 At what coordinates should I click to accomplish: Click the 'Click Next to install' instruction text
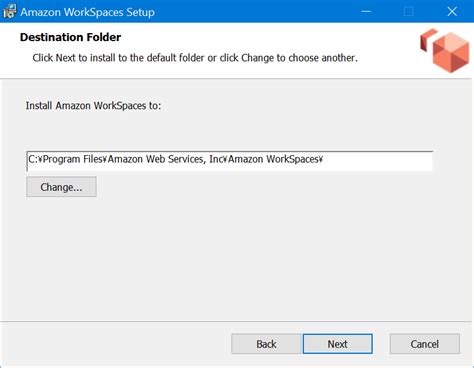click(195, 58)
